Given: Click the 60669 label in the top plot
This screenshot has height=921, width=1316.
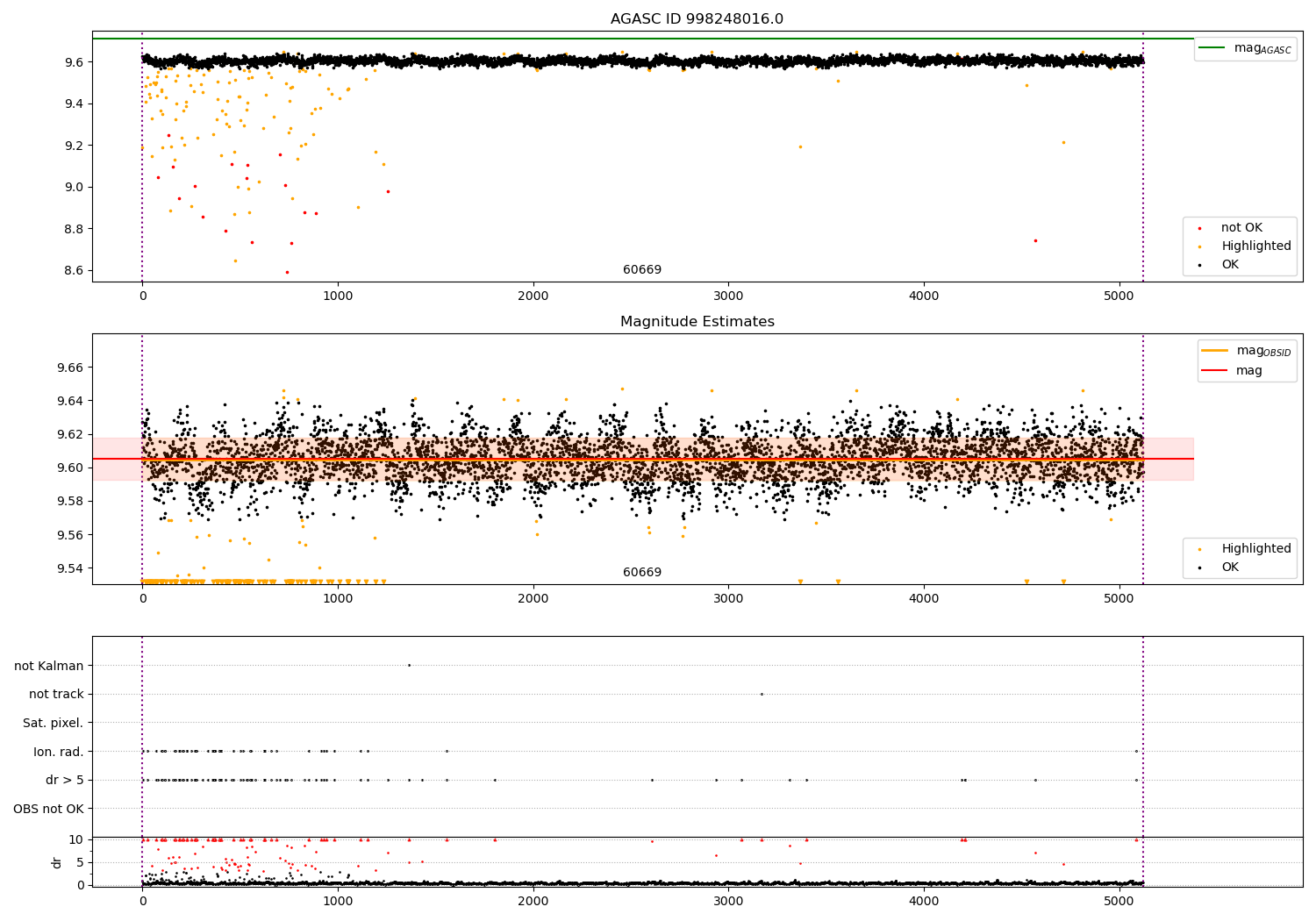Looking at the screenshot, I should [x=642, y=270].
